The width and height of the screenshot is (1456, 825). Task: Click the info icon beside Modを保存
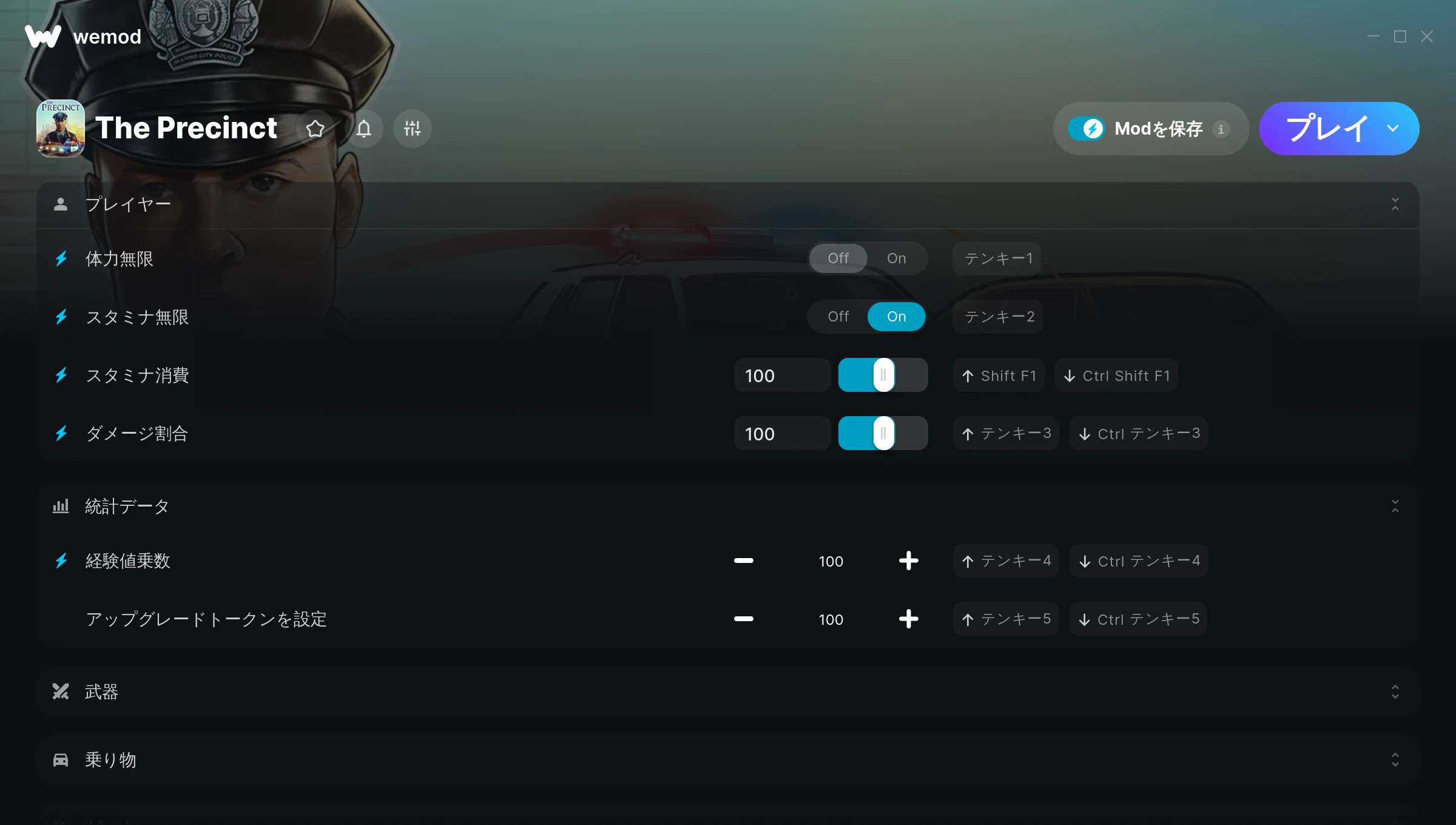pyautogui.click(x=1221, y=129)
